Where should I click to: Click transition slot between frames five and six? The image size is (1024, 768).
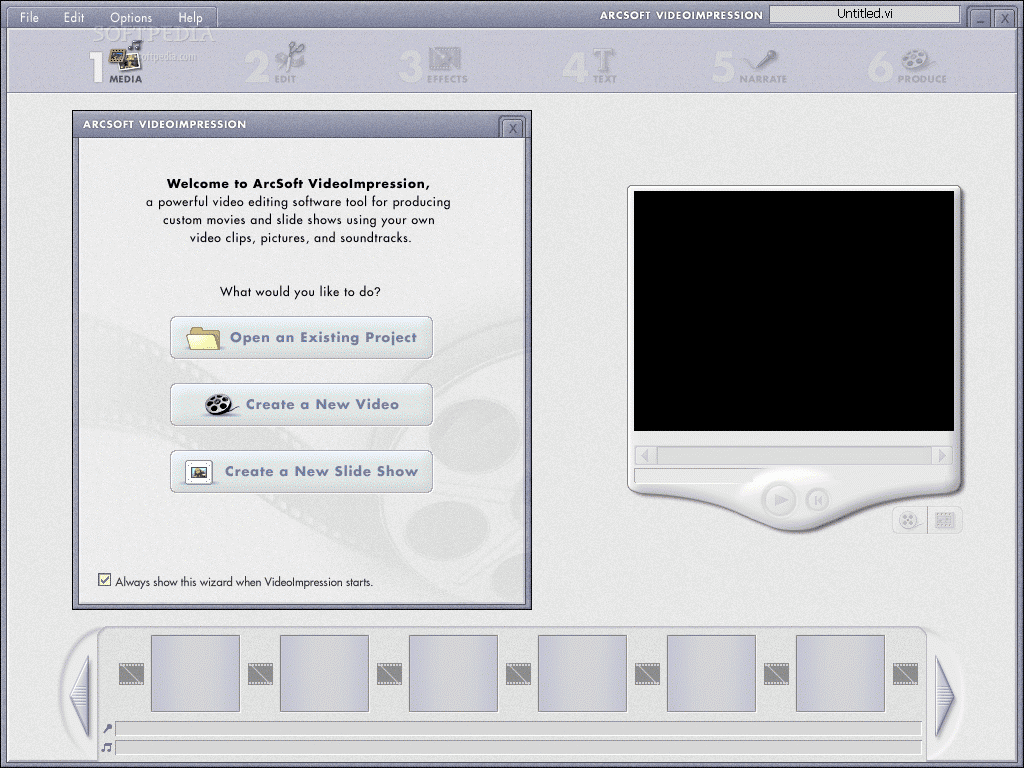[x=776, y=674]
